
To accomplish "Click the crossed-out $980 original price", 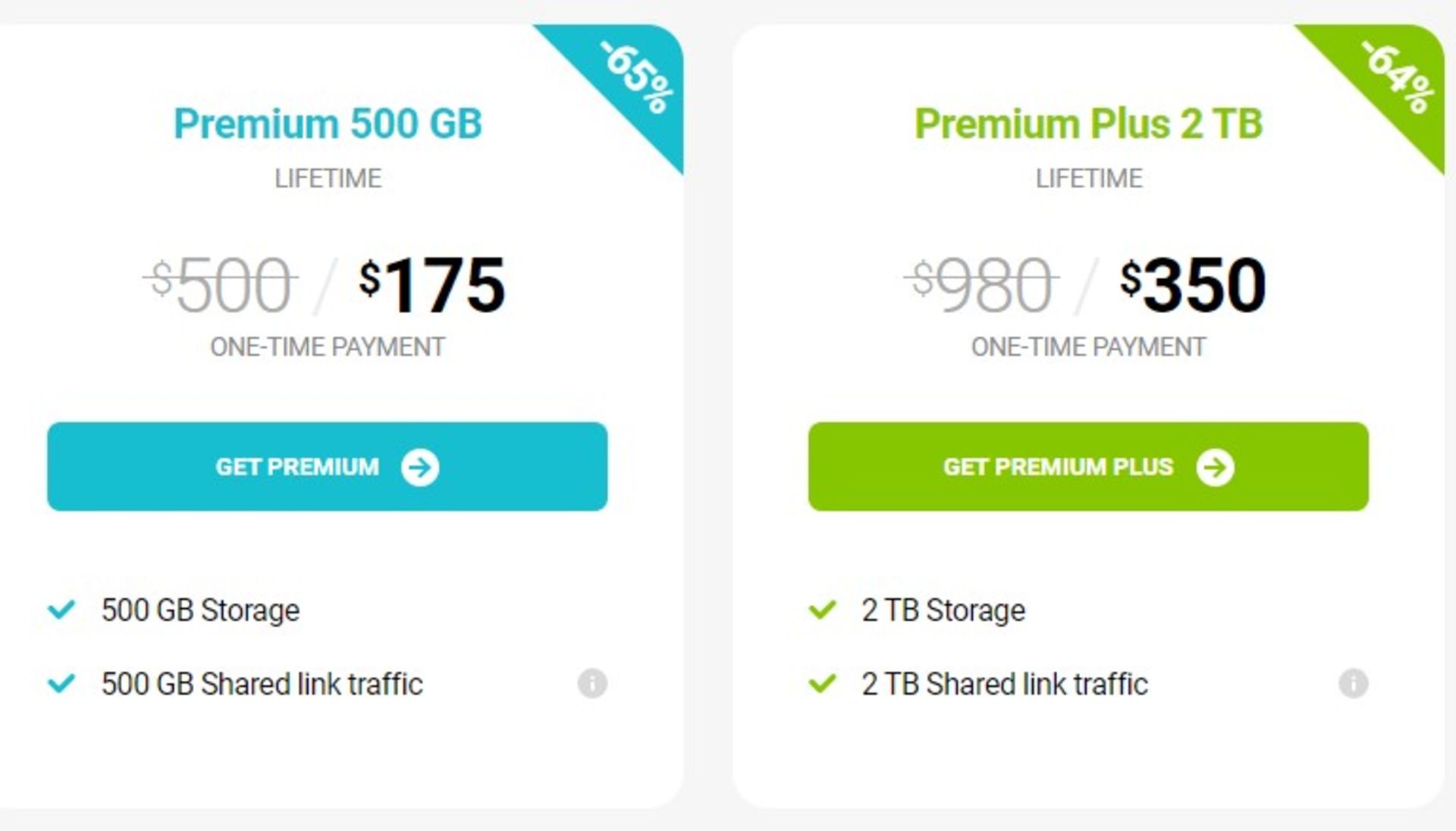I will click(x=981, y=284).
